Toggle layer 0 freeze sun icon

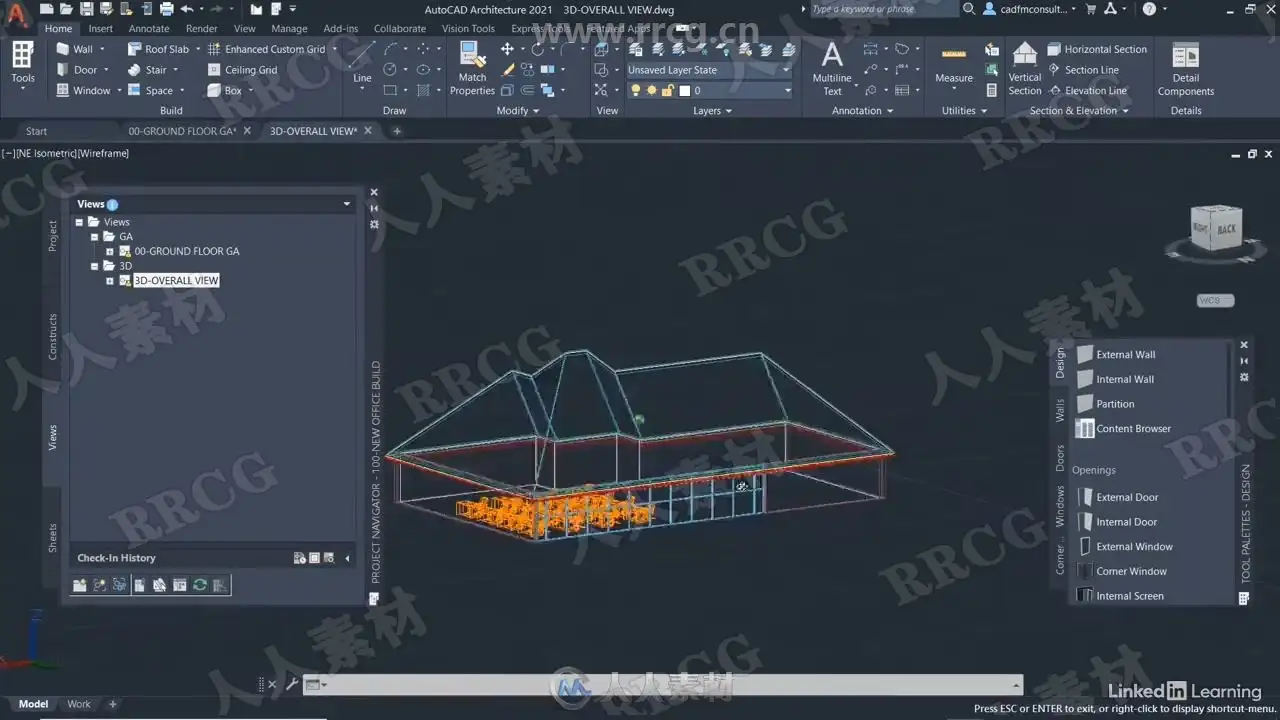[x=651, y=90]
